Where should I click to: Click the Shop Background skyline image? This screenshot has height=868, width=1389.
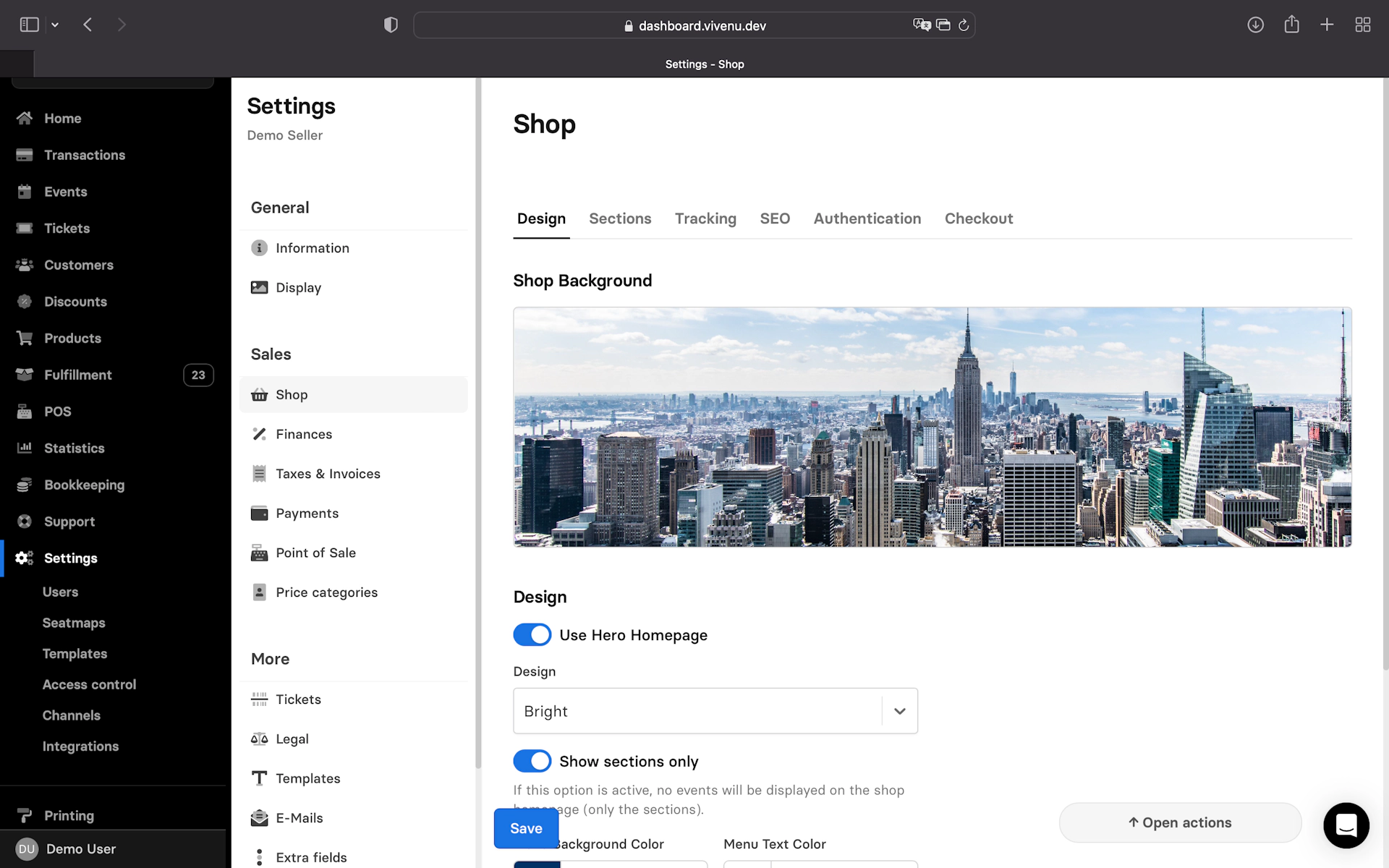[932, 427]
